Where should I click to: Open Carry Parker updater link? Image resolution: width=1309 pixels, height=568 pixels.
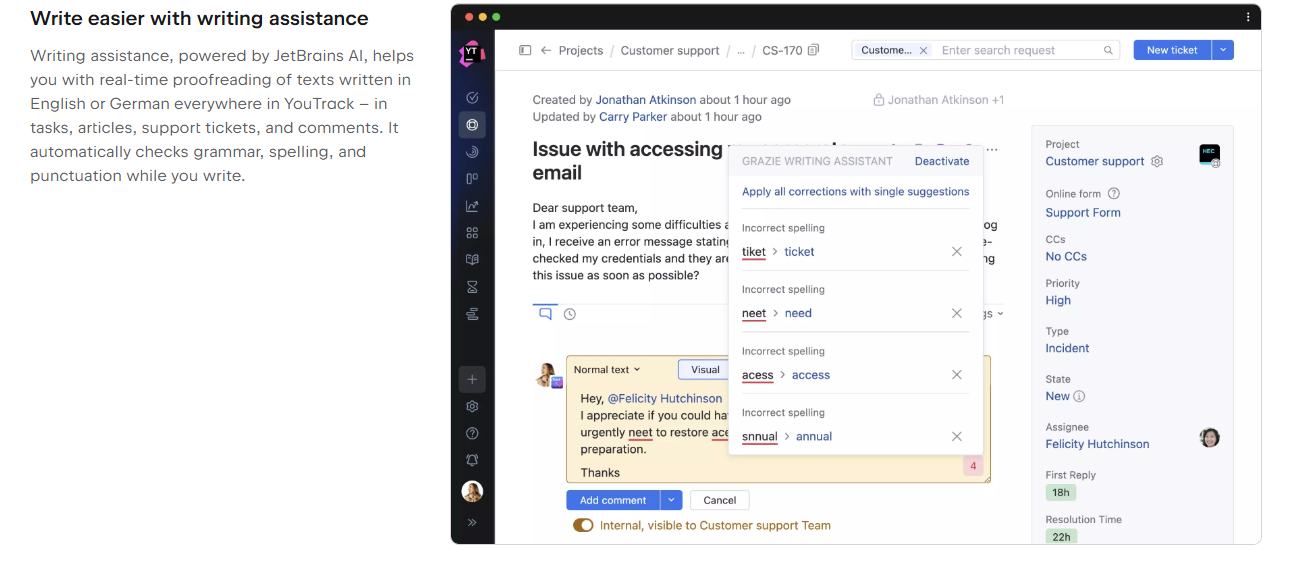[633, 117]
